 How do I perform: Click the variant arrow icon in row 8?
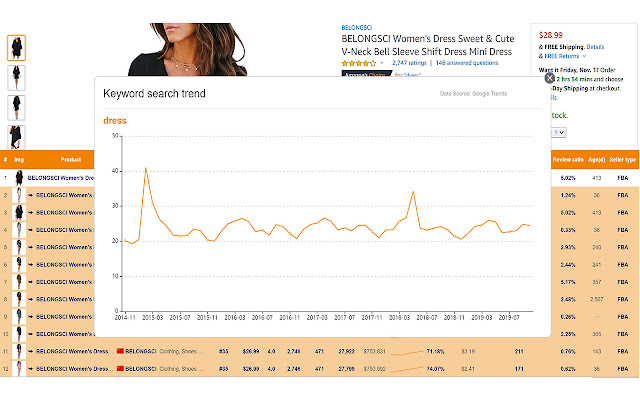pos(30,299)
